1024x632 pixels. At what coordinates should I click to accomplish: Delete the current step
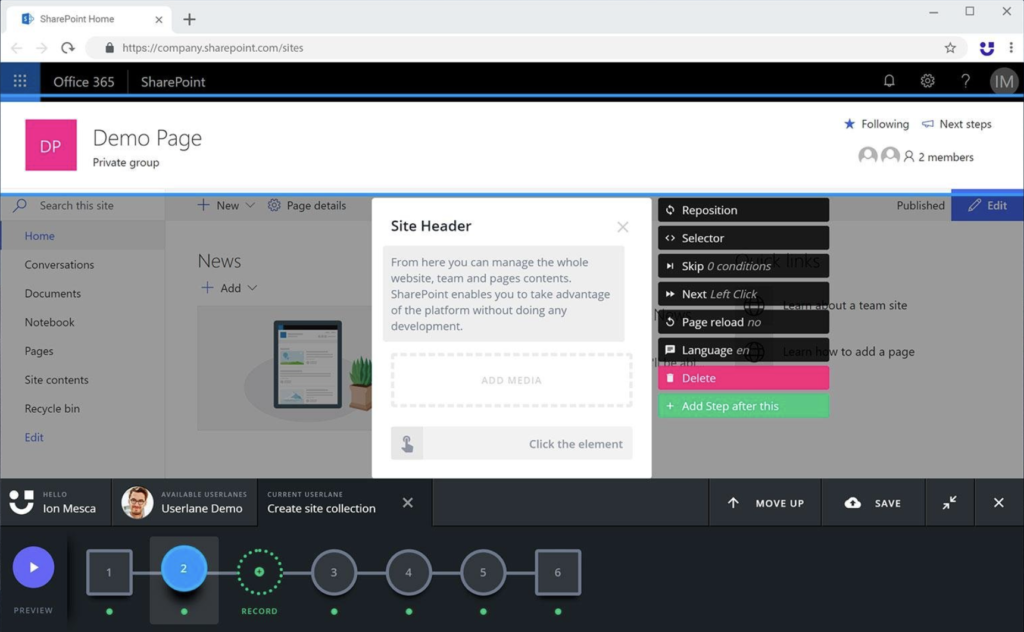744,378
